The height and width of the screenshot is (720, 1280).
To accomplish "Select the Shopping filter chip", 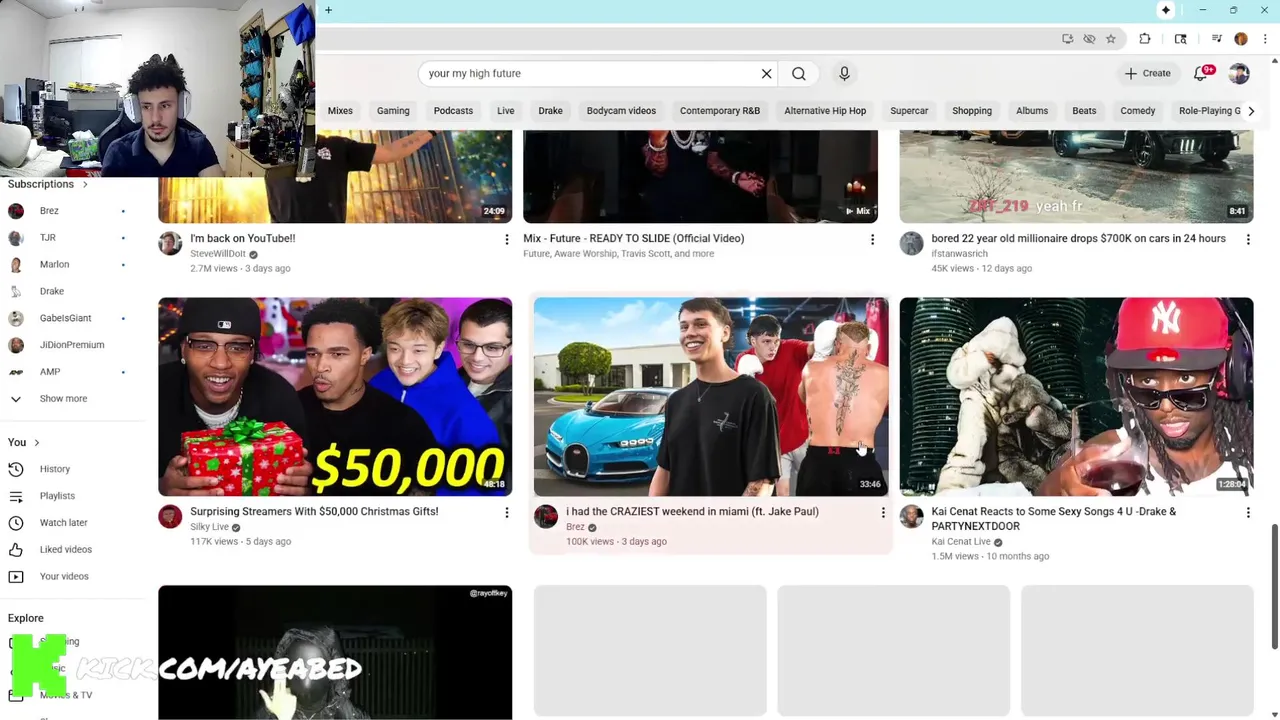I will [x=972, y=111].
